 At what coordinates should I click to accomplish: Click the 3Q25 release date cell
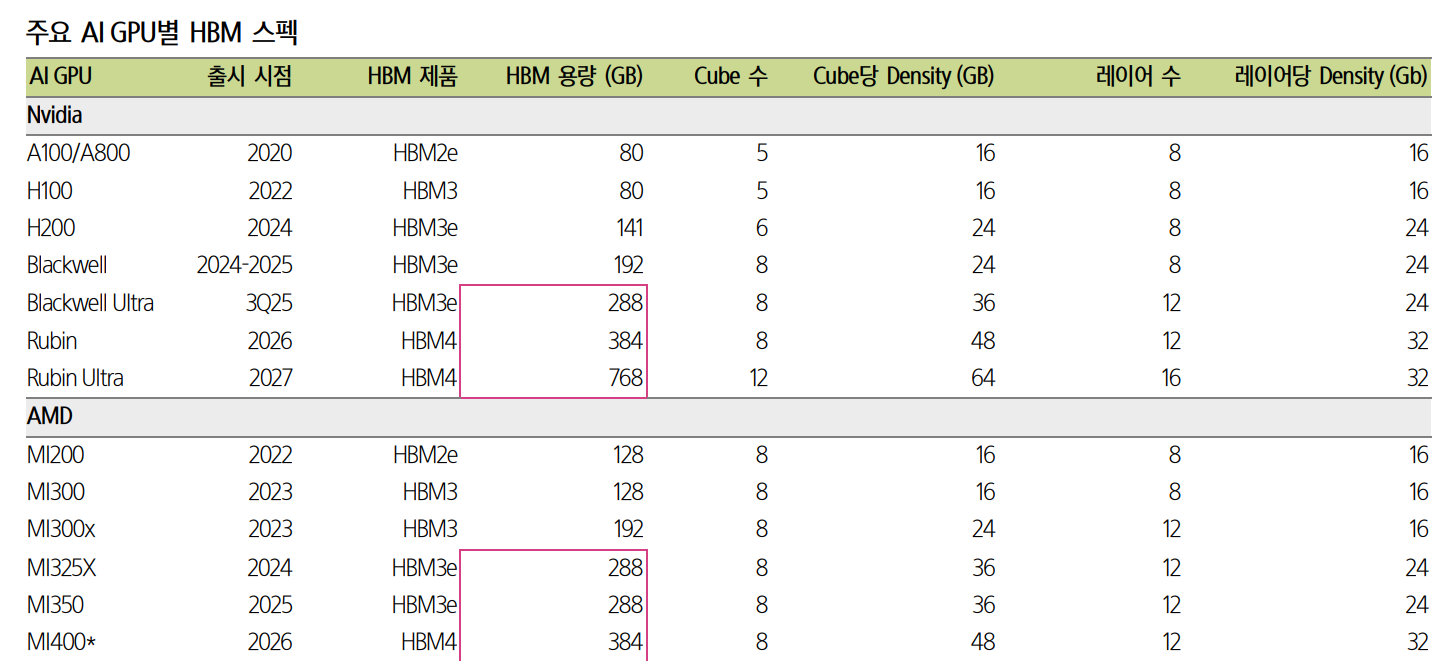[269, 303]
